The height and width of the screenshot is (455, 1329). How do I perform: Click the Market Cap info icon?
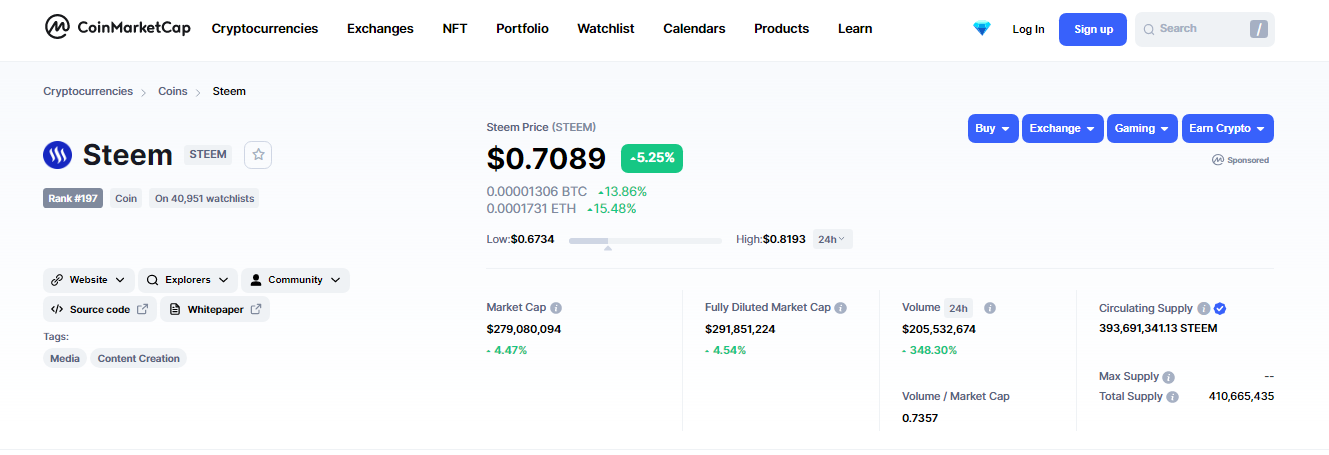(556, 308)
